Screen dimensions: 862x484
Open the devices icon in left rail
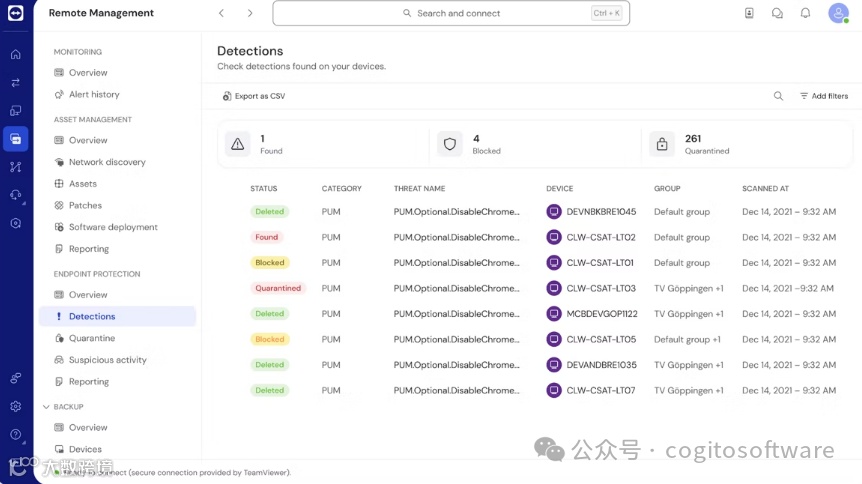coord(15,111)
